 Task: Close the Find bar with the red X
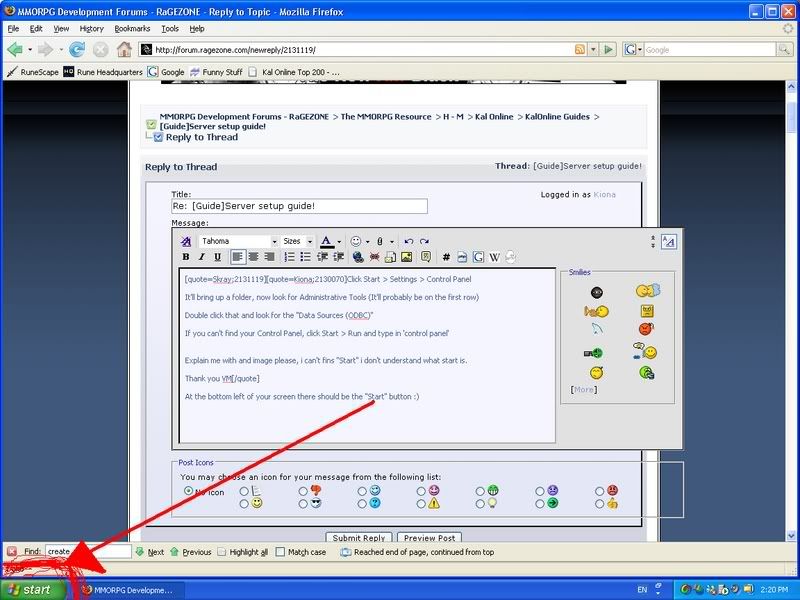point(11,551)
